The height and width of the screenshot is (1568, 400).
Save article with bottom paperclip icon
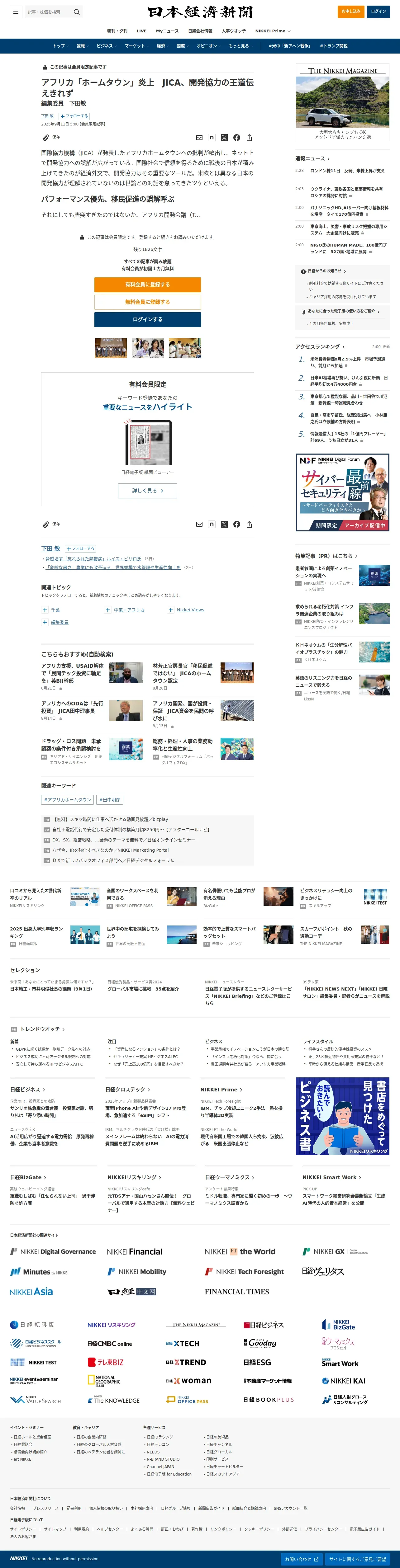coord(45,524)
